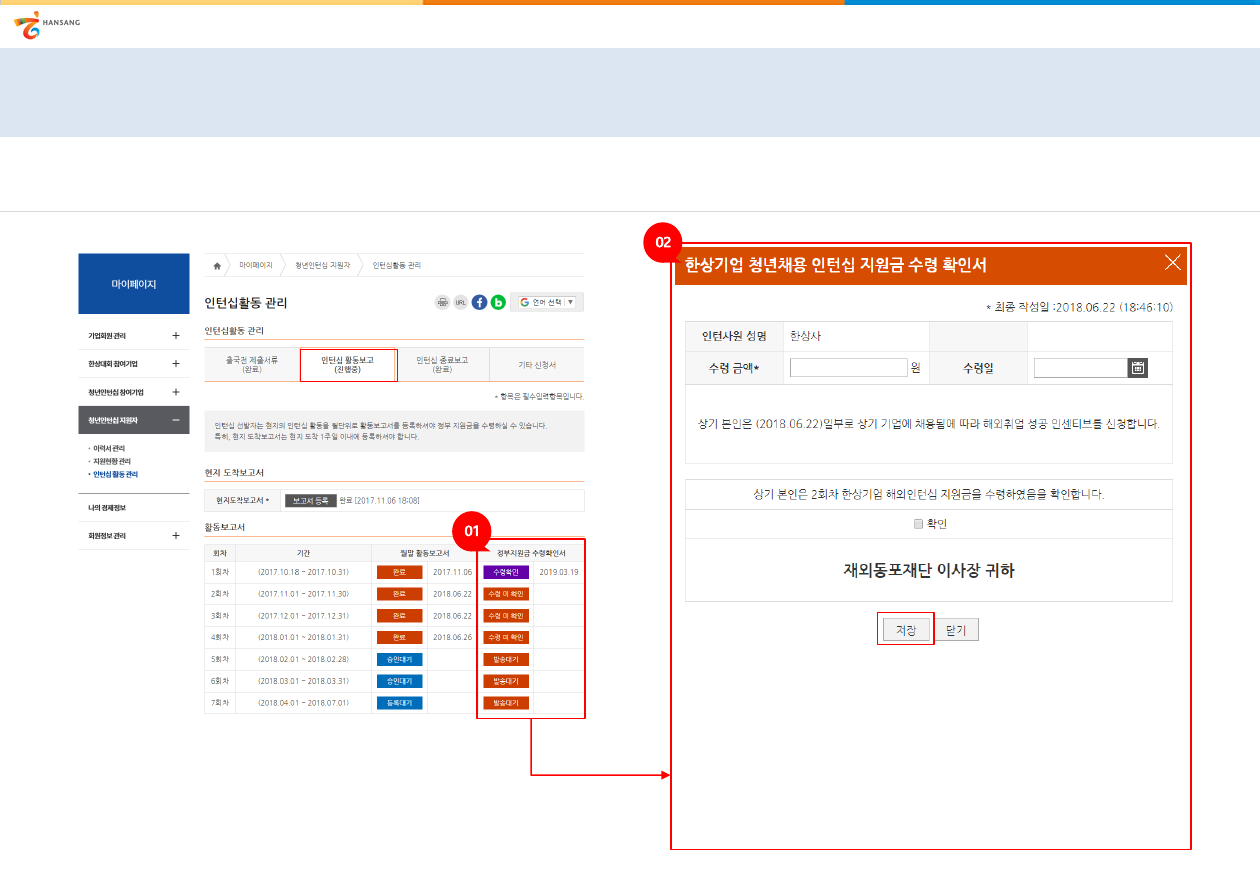Click 수령 미 확인 button for 3회차

[506, 616]
